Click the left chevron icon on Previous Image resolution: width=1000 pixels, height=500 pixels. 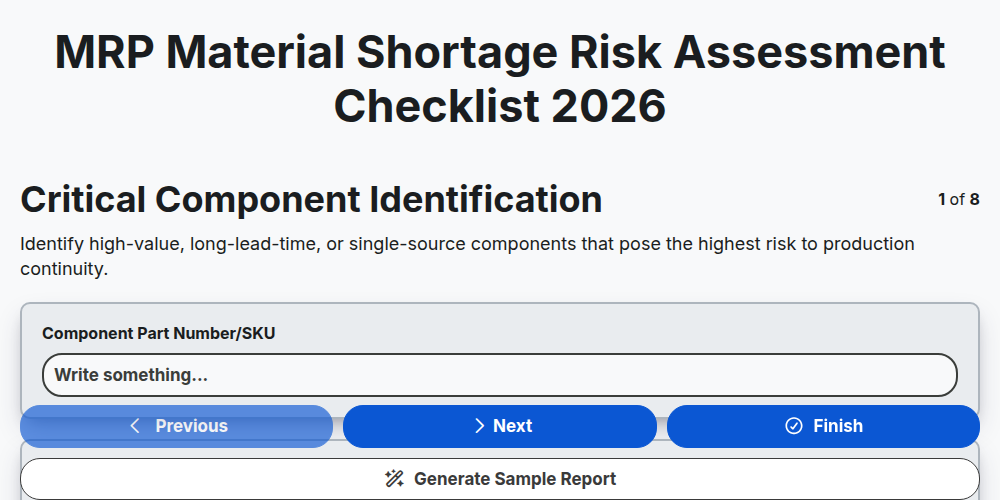pos(135,426)
